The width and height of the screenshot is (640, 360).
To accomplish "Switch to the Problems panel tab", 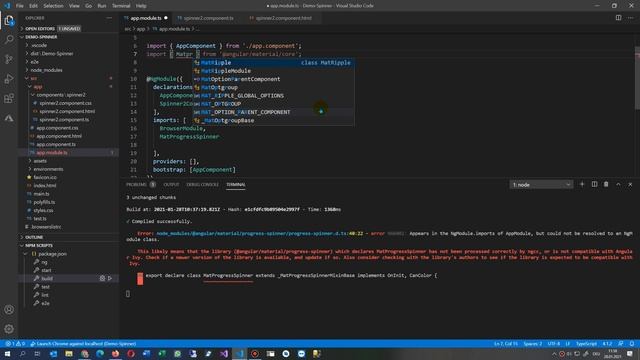I will point(140,184).
